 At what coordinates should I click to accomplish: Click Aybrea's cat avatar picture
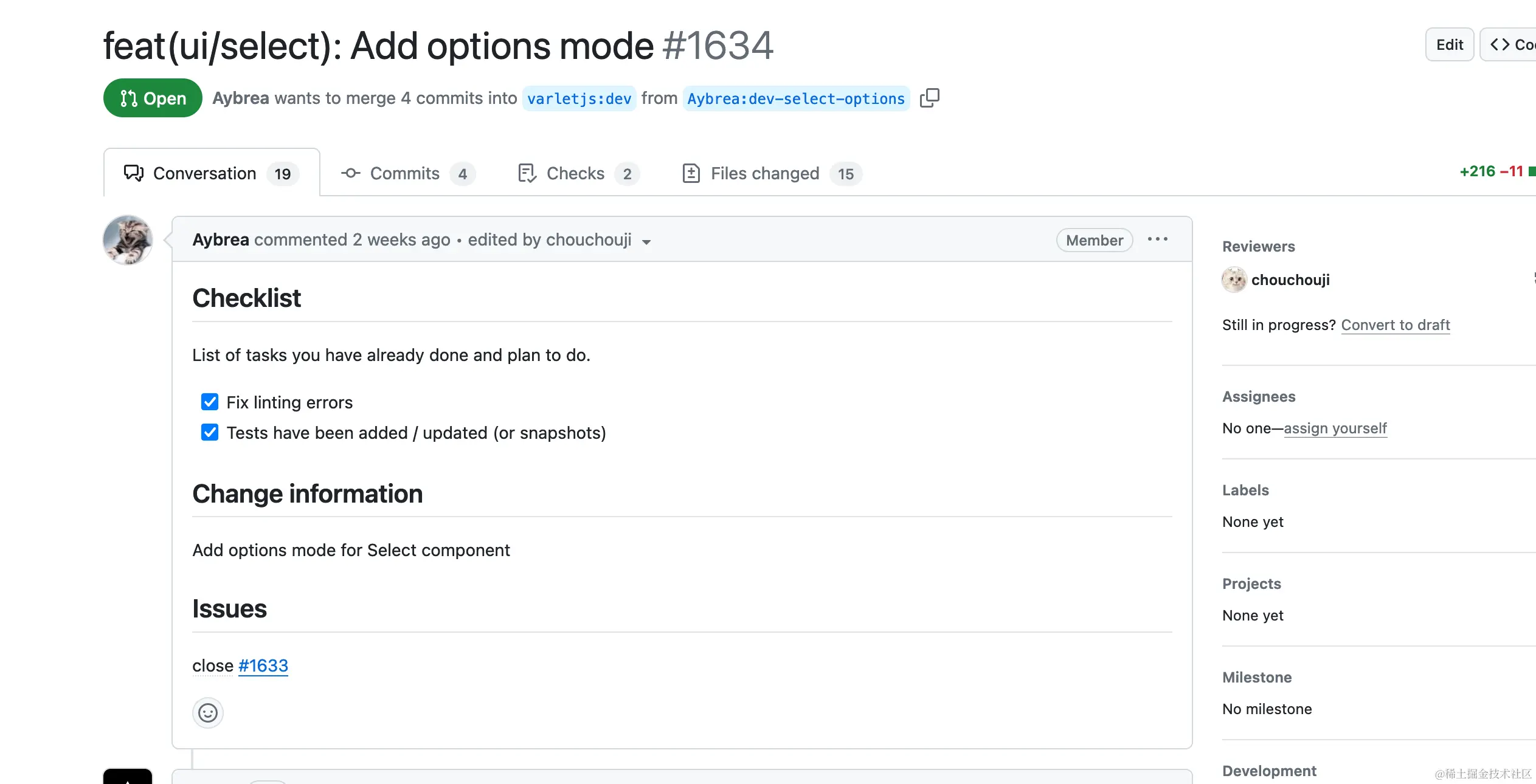tap(128, 240)
